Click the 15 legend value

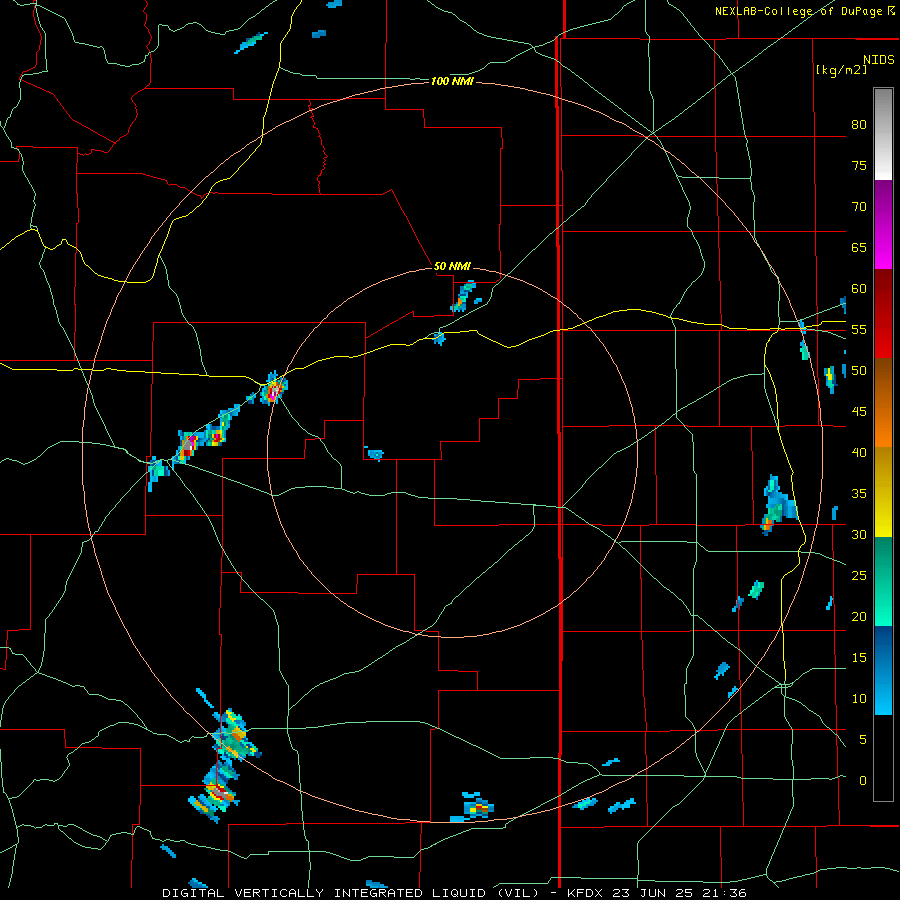coord(859,658)
